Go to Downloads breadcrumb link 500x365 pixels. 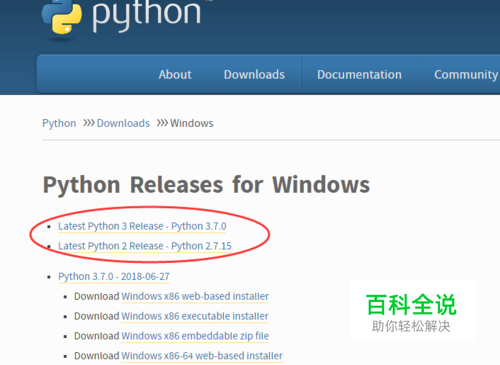(x=123, y=123)
